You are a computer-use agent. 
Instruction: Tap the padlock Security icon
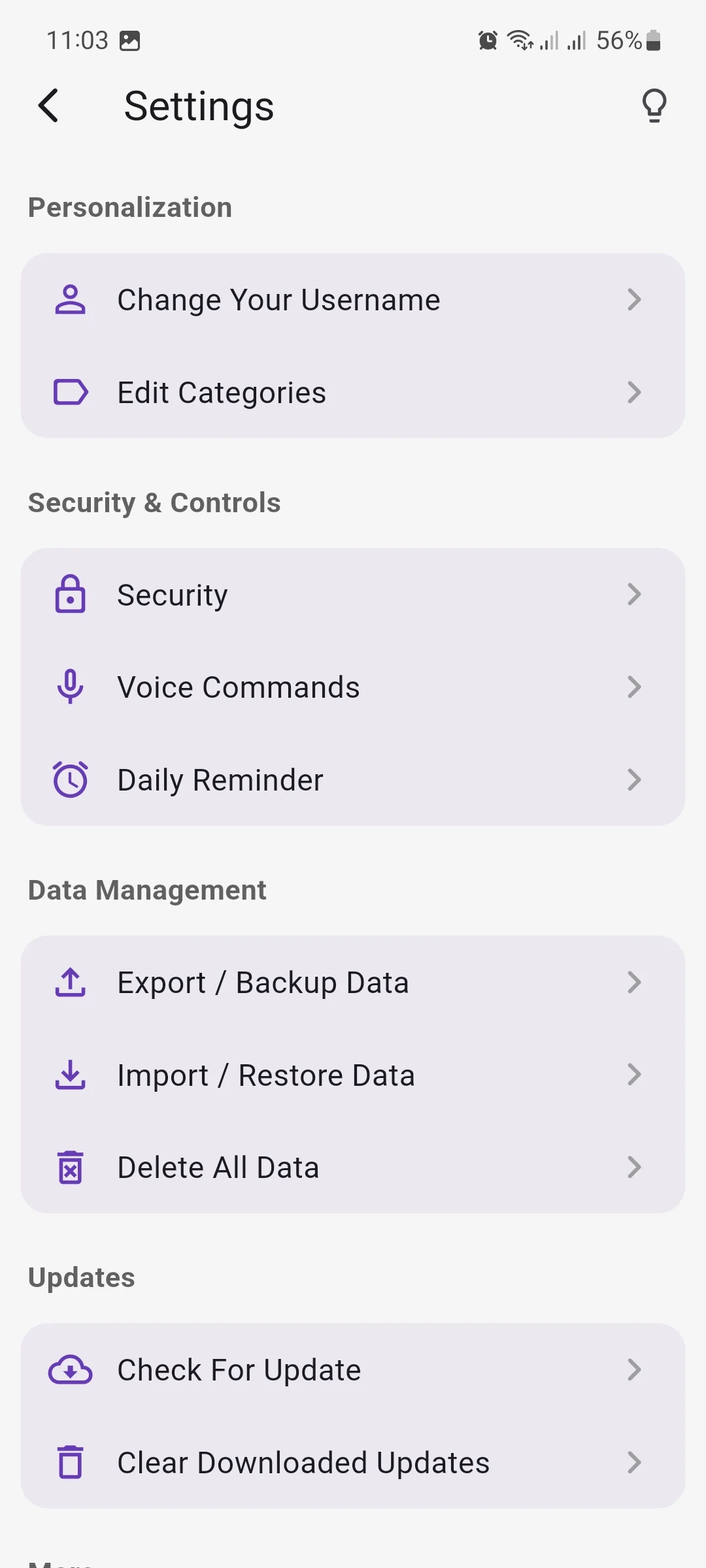coord(70,595)
